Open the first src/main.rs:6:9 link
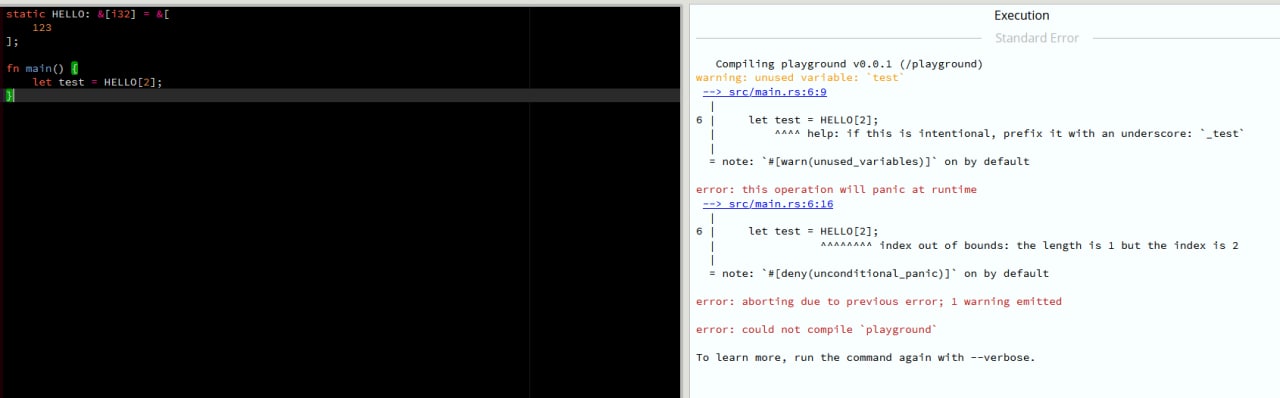The height and width of the screenshot is (398, 1280). point(764,91)
